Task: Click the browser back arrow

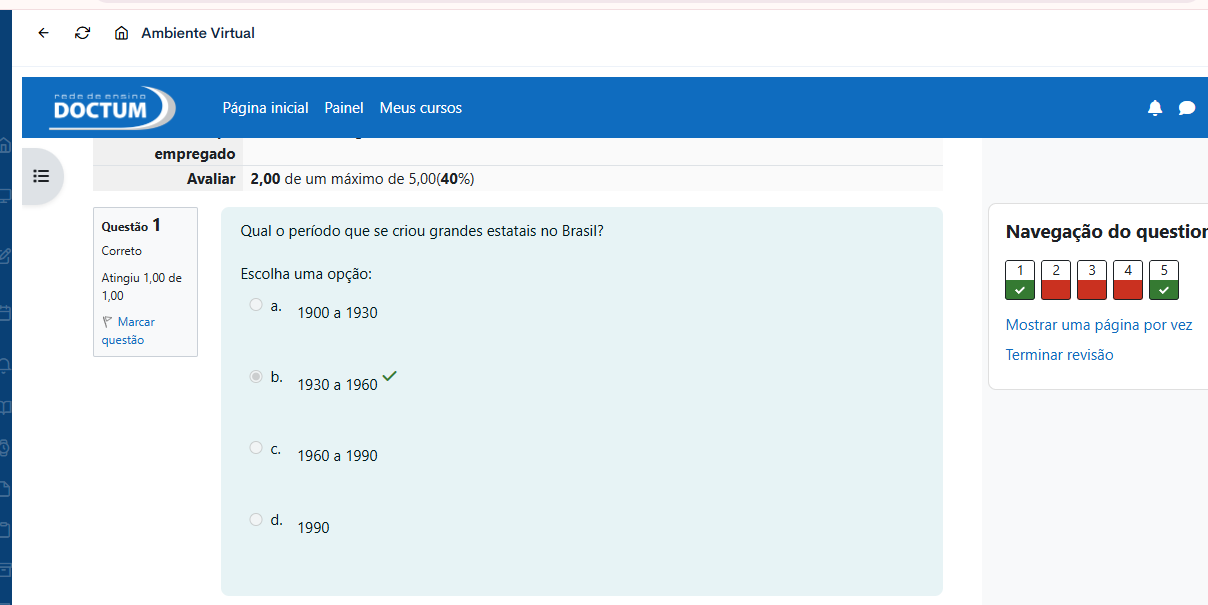Action: (43, 33)
